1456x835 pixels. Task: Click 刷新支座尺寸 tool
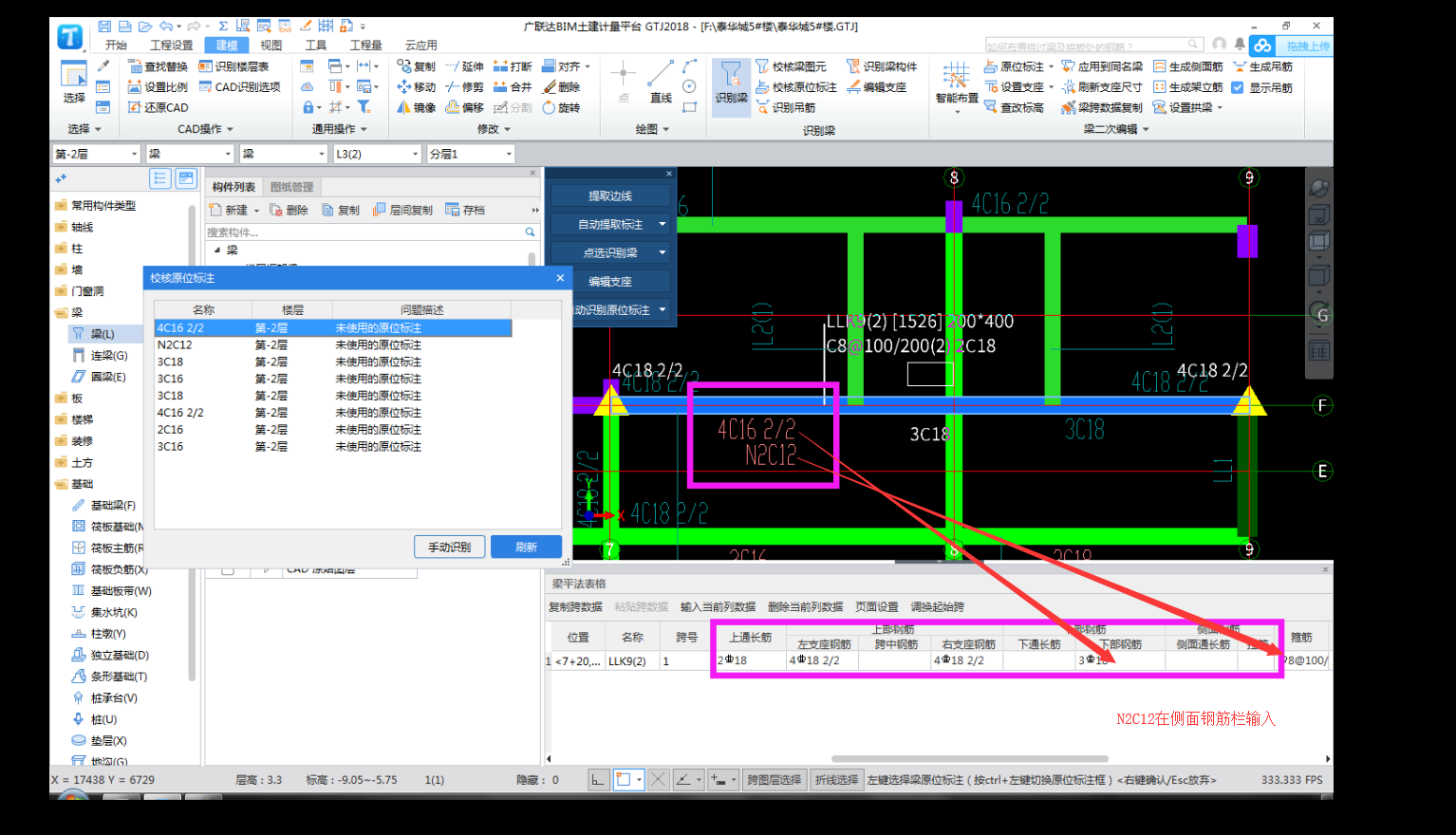click(1102, 86)
